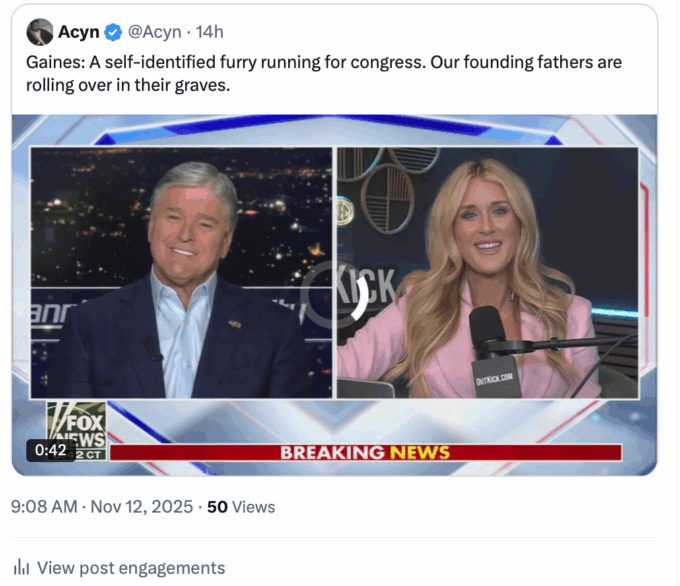Open the Acyn display name link
This screenshot has height=586, width=680.
coord(78,32)
